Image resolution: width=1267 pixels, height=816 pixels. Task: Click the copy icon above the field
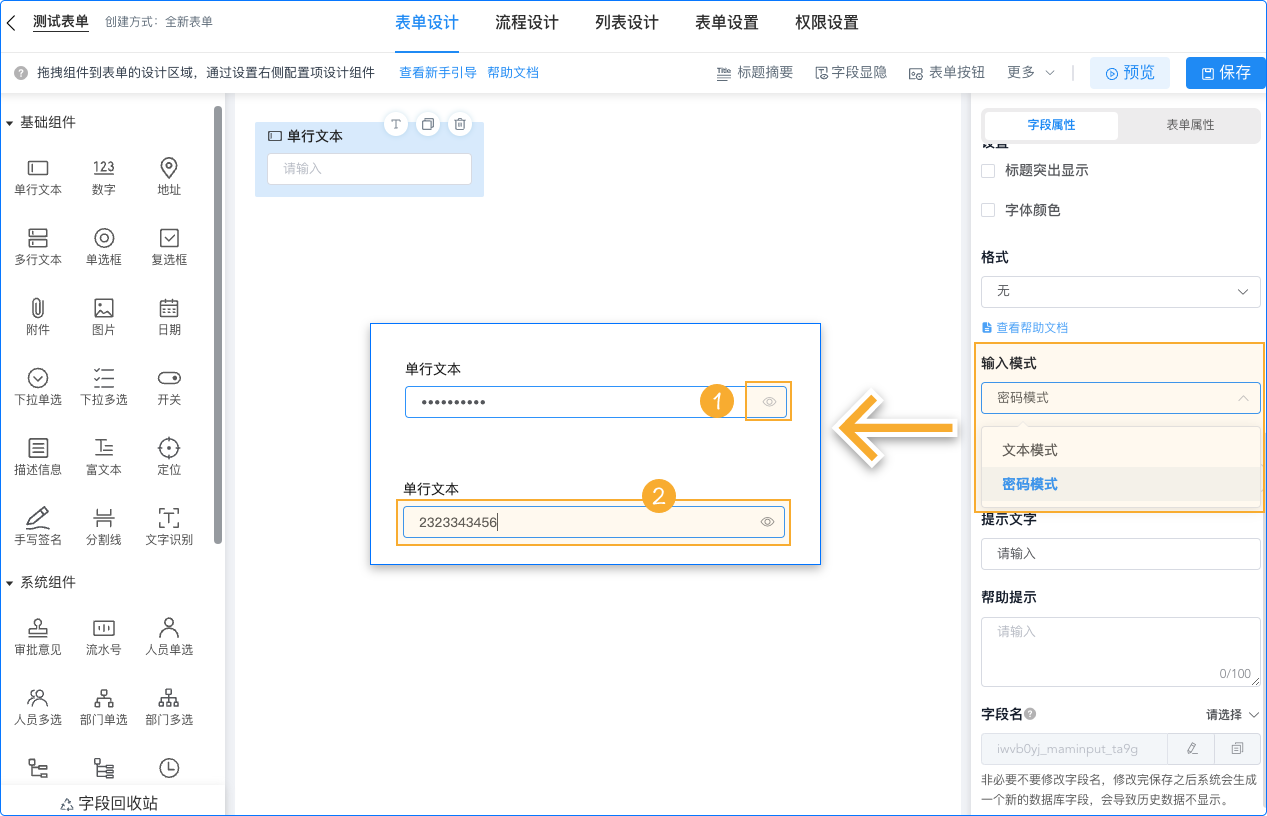point(428,124)
